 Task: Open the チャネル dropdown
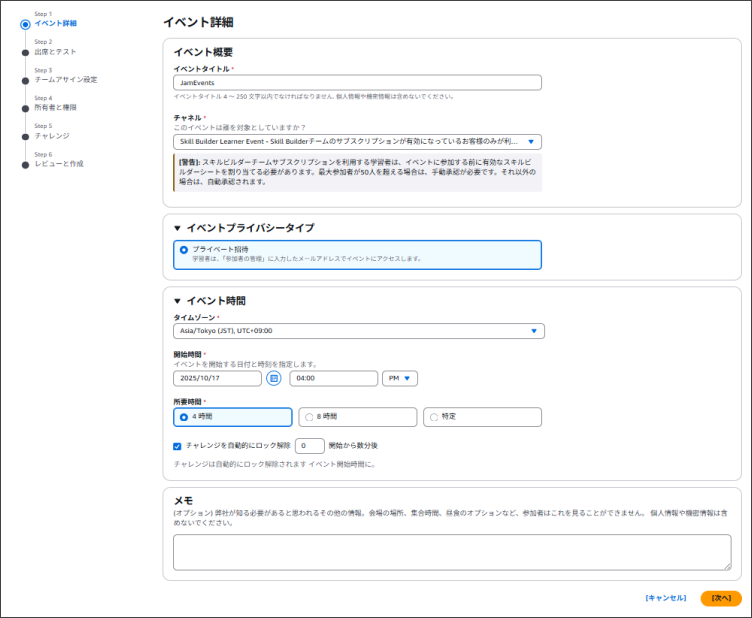coord(357,142)
